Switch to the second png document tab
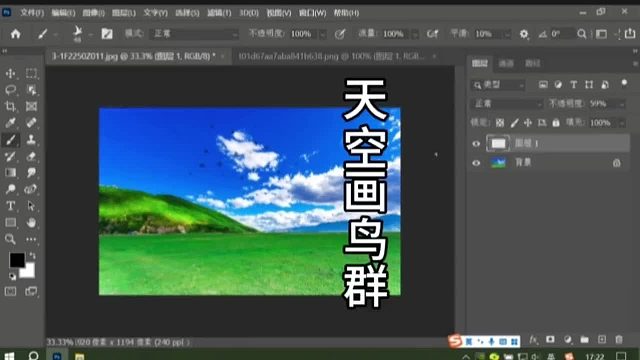 331,56
